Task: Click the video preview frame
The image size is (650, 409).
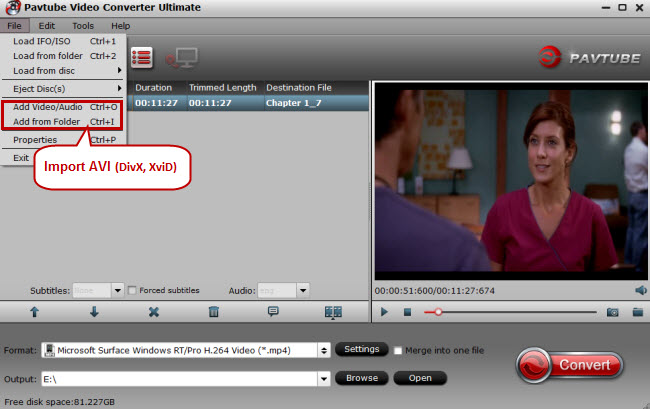Action: pos(511,181)
